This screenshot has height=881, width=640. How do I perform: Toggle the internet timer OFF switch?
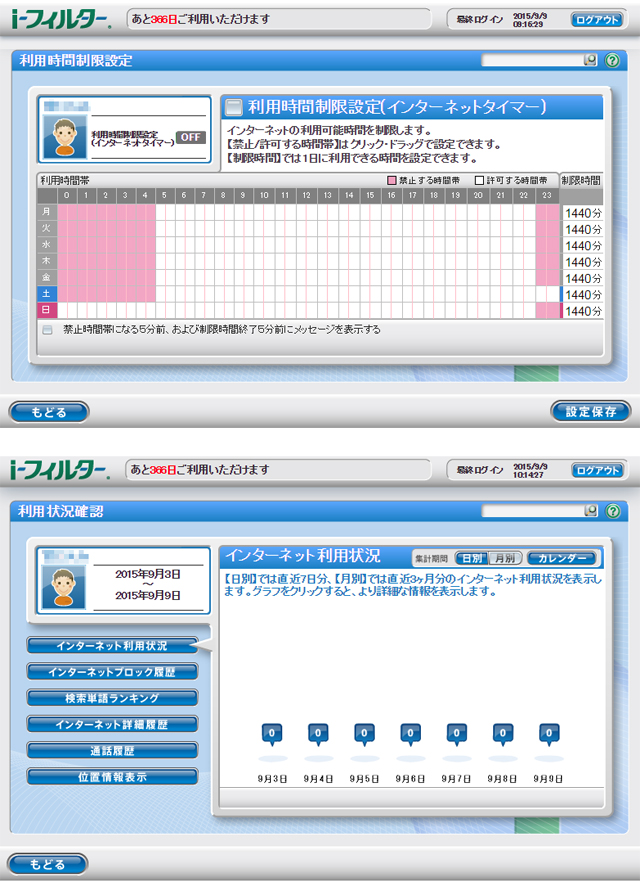190,137
